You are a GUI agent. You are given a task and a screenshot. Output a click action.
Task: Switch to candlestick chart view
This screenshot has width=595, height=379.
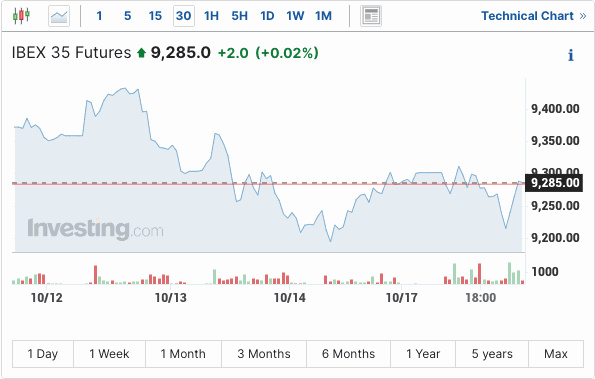tap(21, 16)
